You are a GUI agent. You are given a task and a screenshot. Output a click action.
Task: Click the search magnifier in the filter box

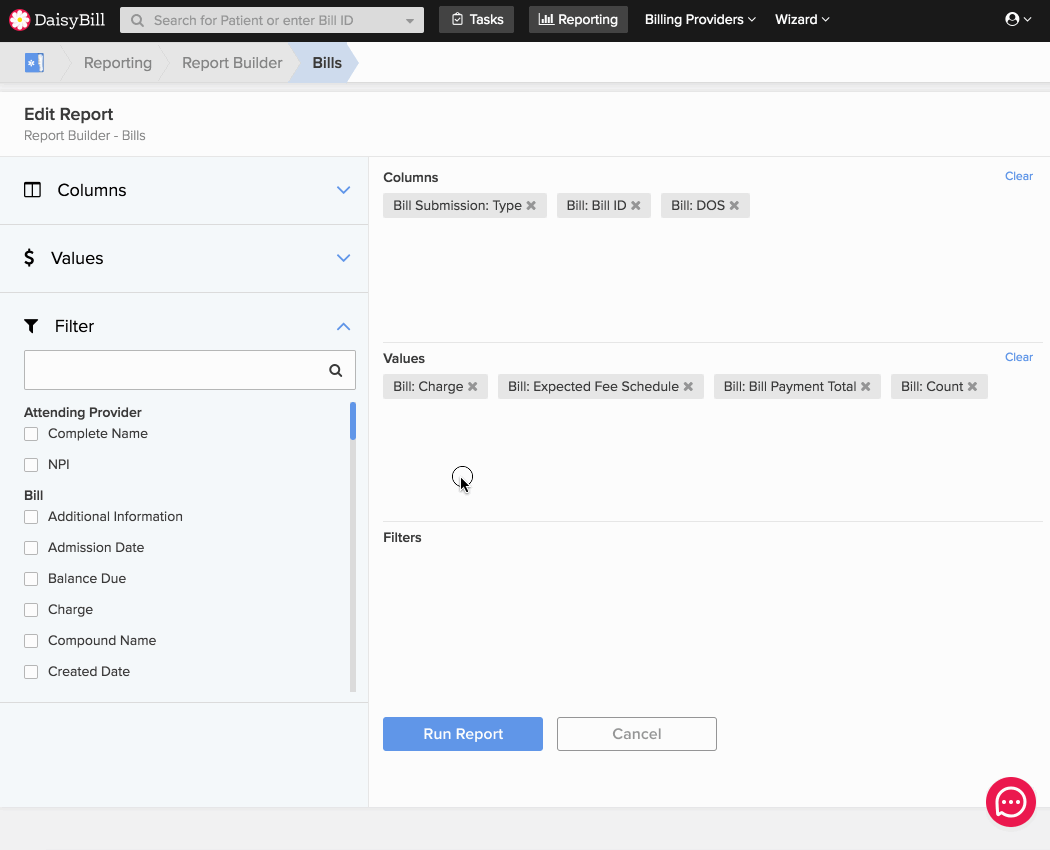(335, 370)
